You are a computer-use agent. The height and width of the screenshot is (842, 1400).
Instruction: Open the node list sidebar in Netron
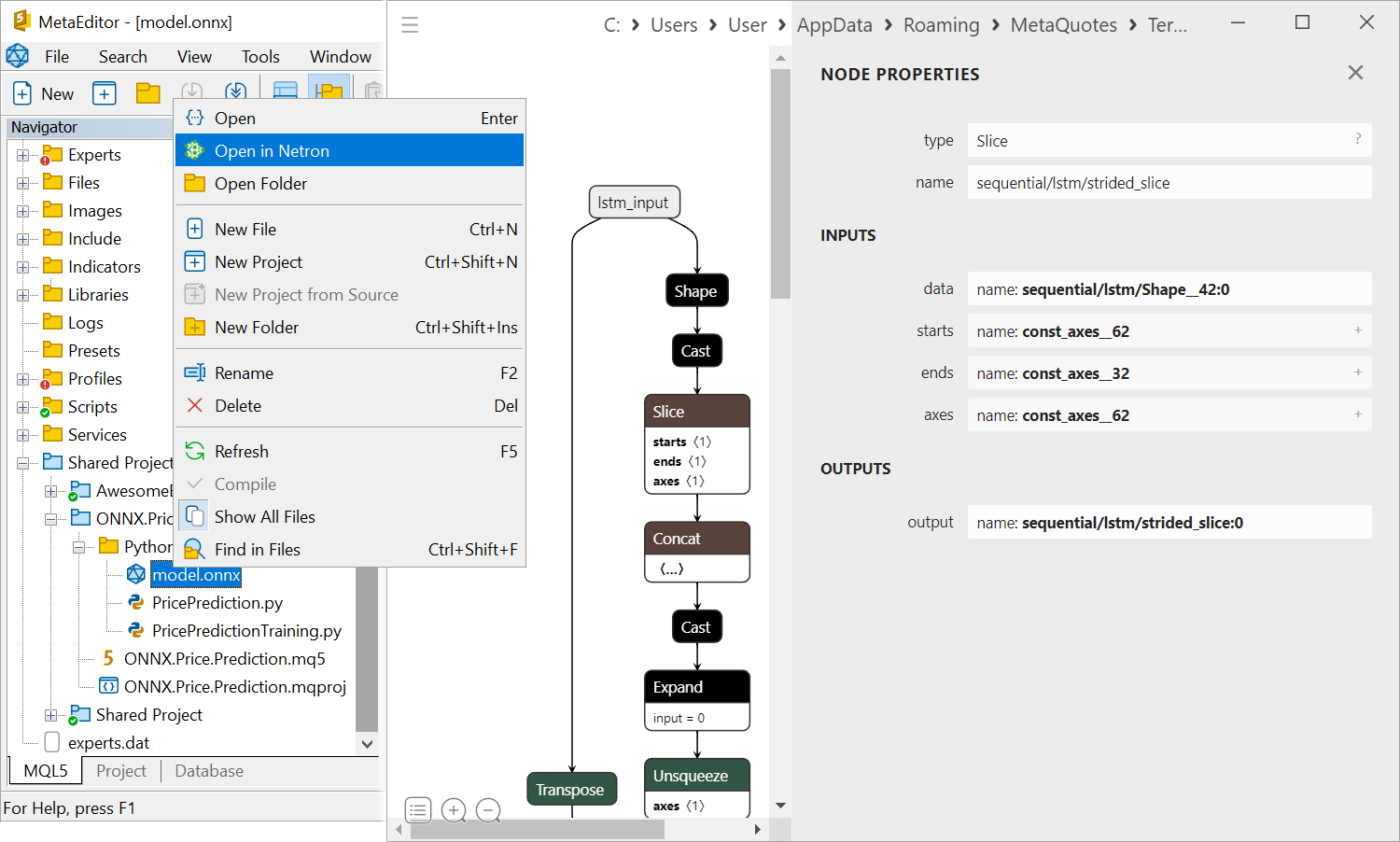pyautogui.click(x=418, y=810)
